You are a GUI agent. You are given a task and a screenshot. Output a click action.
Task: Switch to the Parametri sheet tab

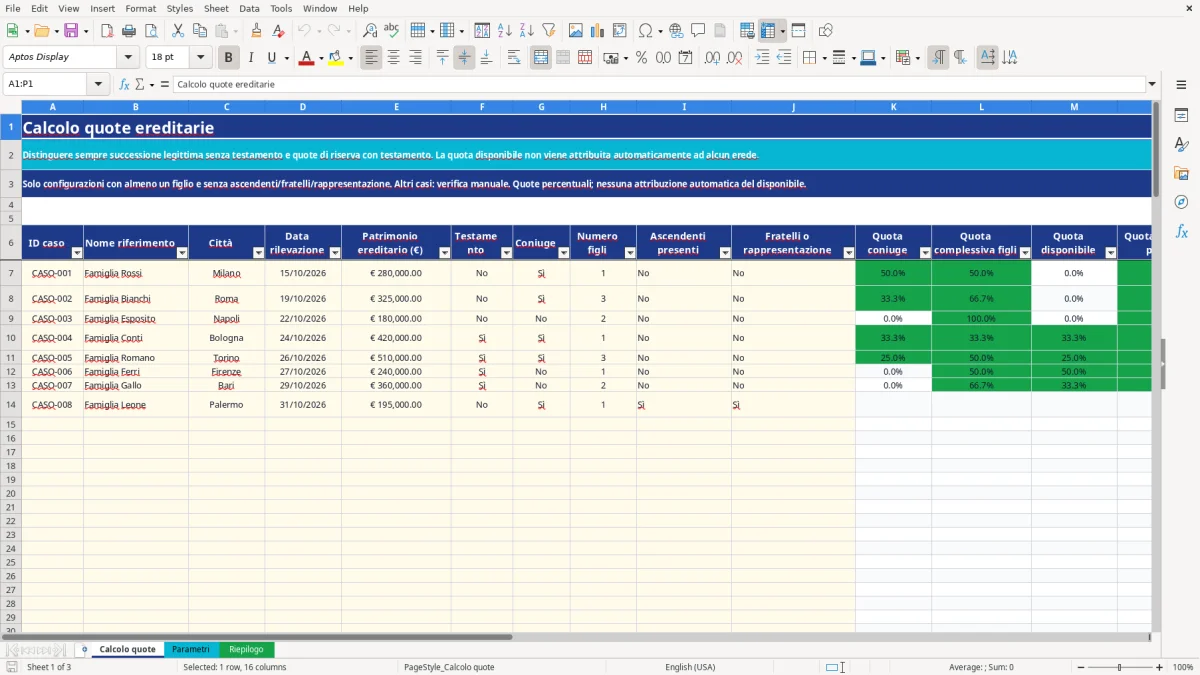tap(191, 649)
